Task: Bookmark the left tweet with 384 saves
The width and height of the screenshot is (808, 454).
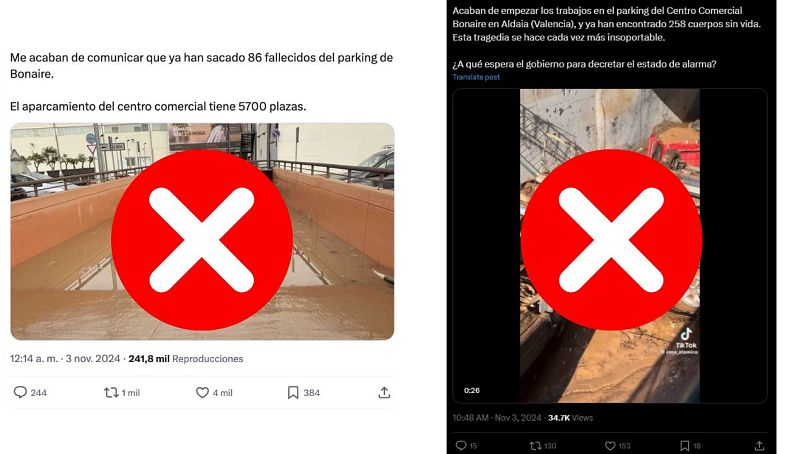Action: (x=293, y=393)
